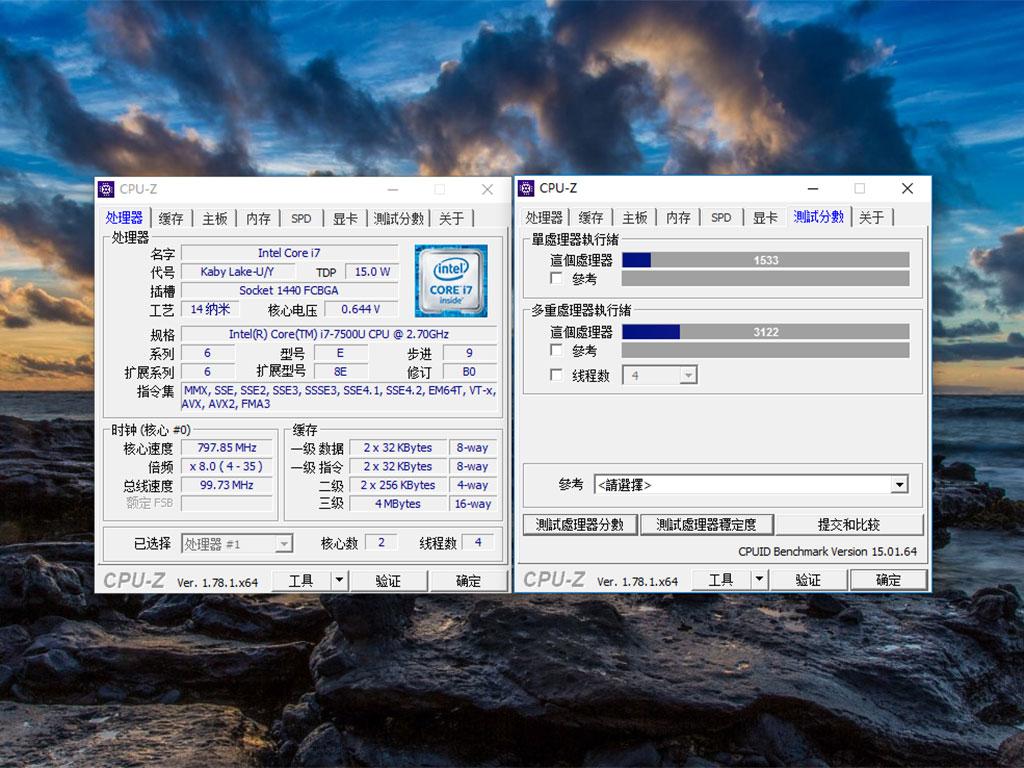Click empty reference bar under single-thread score
Screen dimensions: 1024x768
[x=765, y=279]
